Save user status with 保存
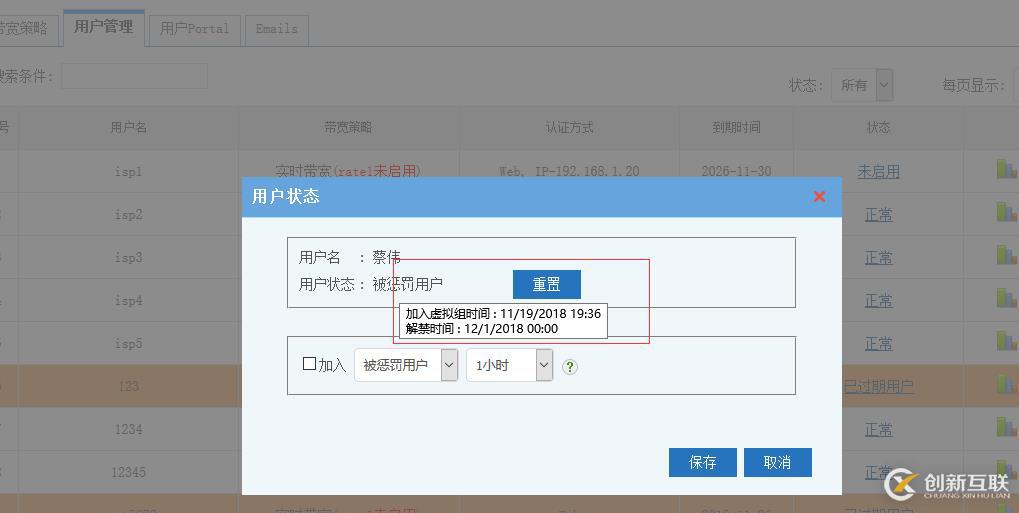The height and width of the screenshot is (513, 1019). click(703, 462)
